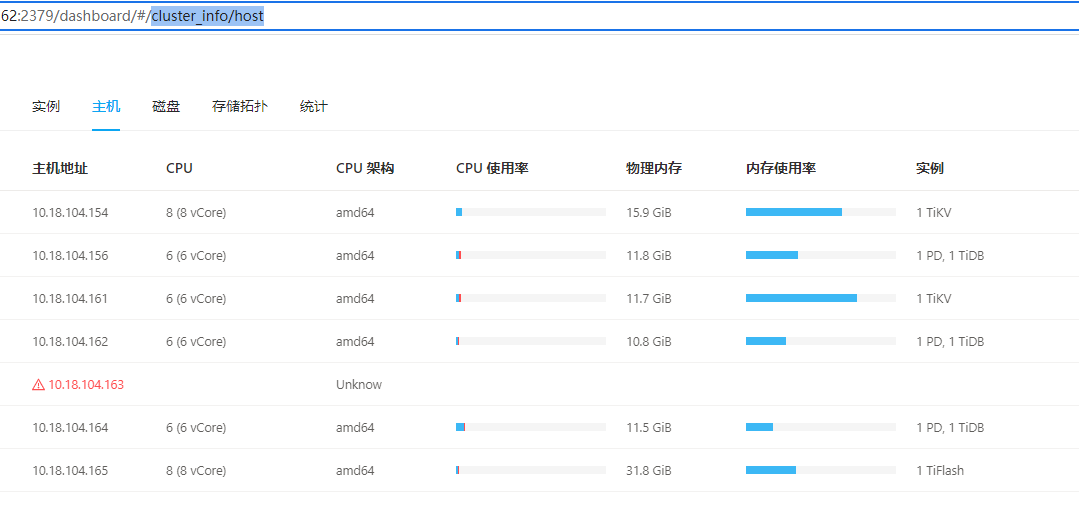This screenshot has width=1079, height=525.
Task: Switch to the 统计 tab
Action: coord(314,107)
